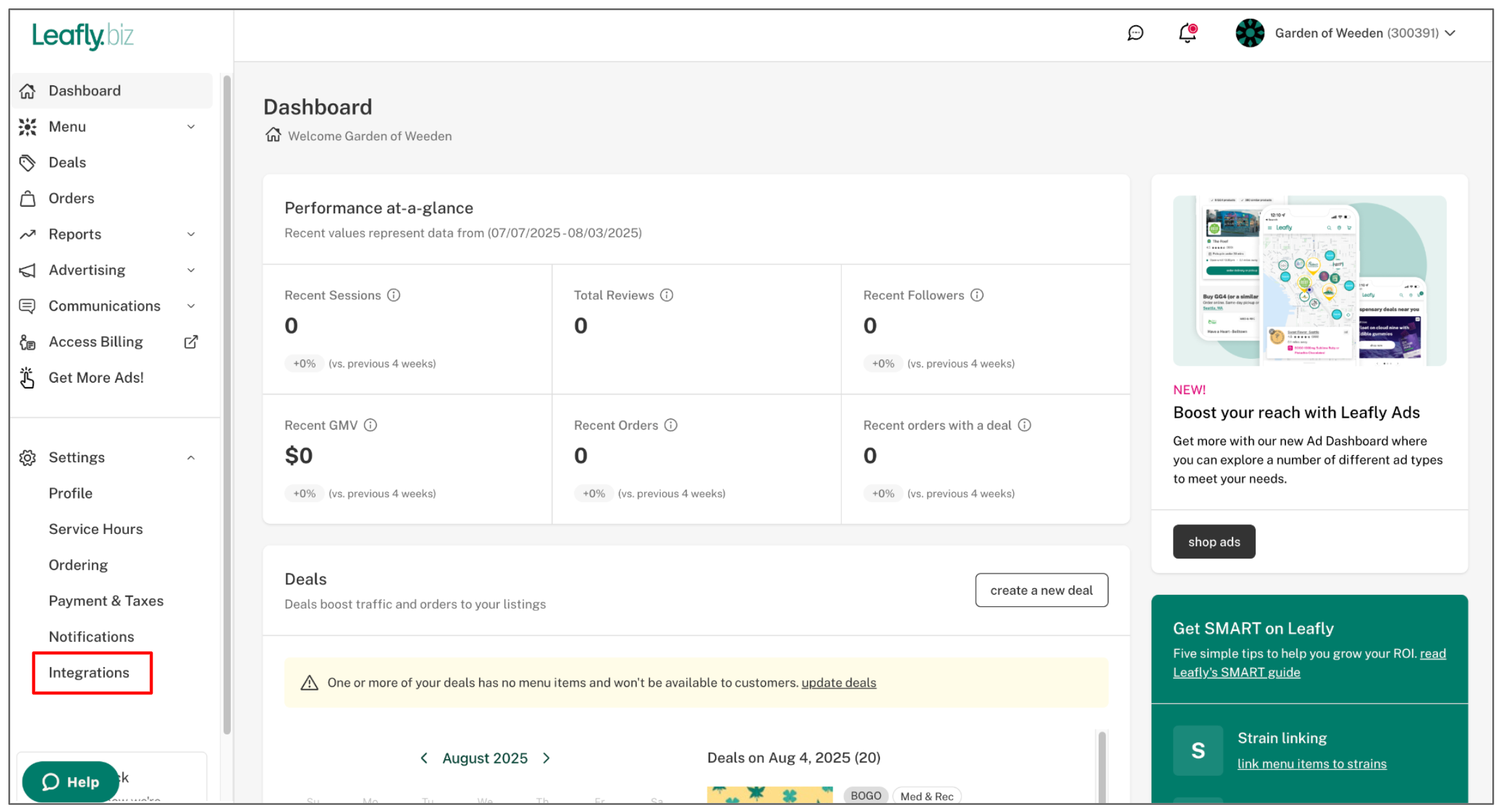Open Integrations settings page
The image size is (1504, 812).
(89, 673)
